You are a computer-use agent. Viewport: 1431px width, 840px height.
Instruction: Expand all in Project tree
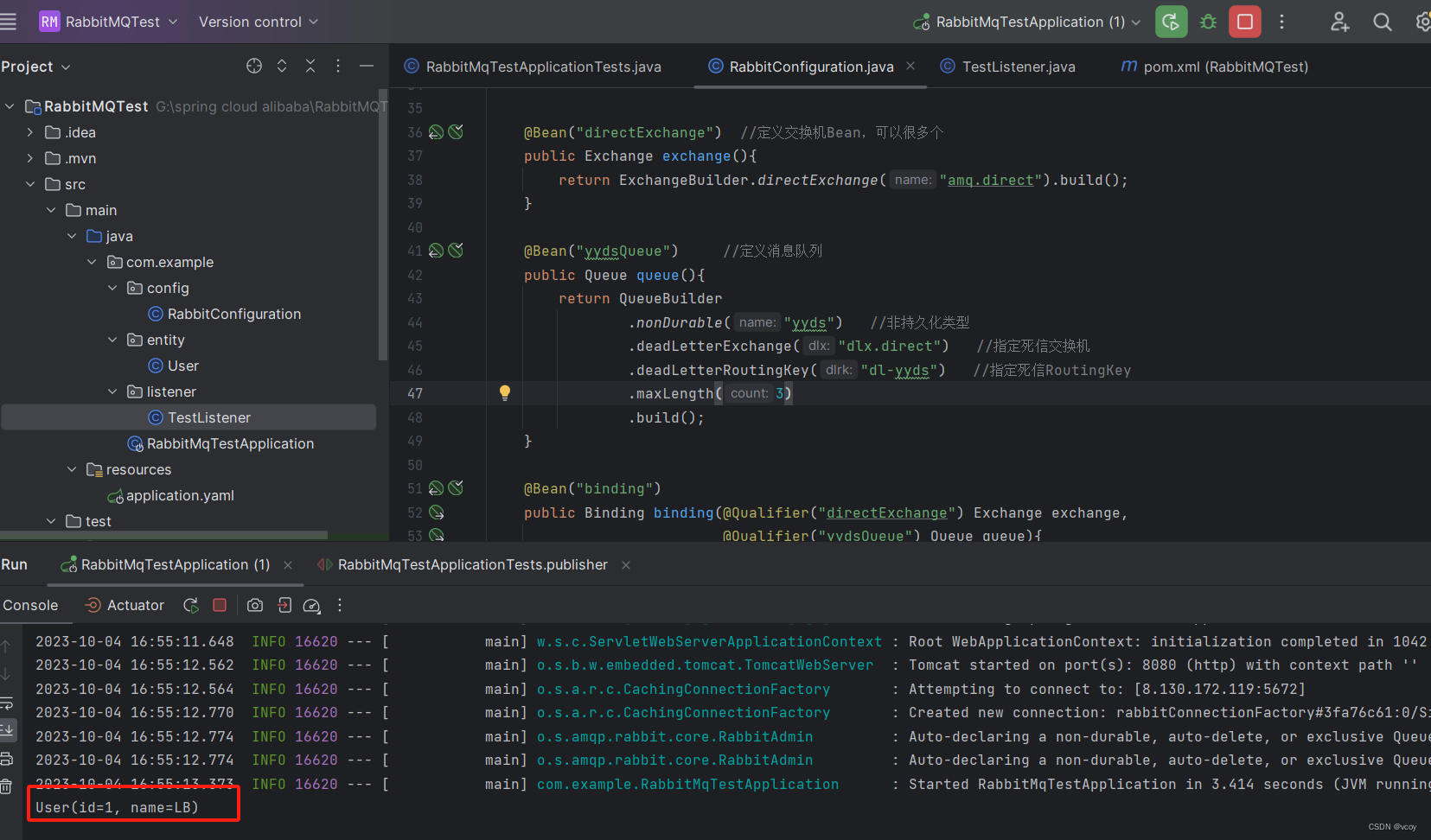coord(282,66)
